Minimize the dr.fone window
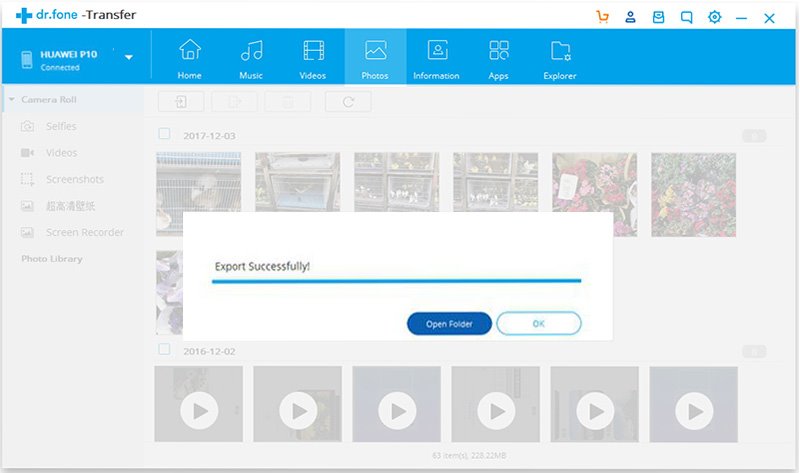800x473 pixels. coord(741,18)
